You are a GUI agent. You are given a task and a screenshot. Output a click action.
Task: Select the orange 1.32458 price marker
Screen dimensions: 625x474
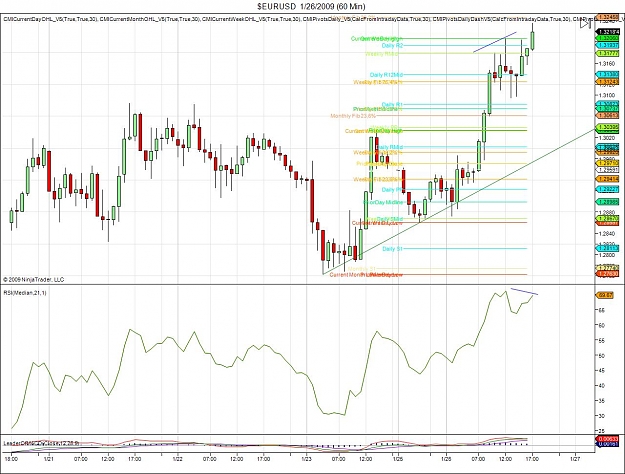(x=607, y=17)
